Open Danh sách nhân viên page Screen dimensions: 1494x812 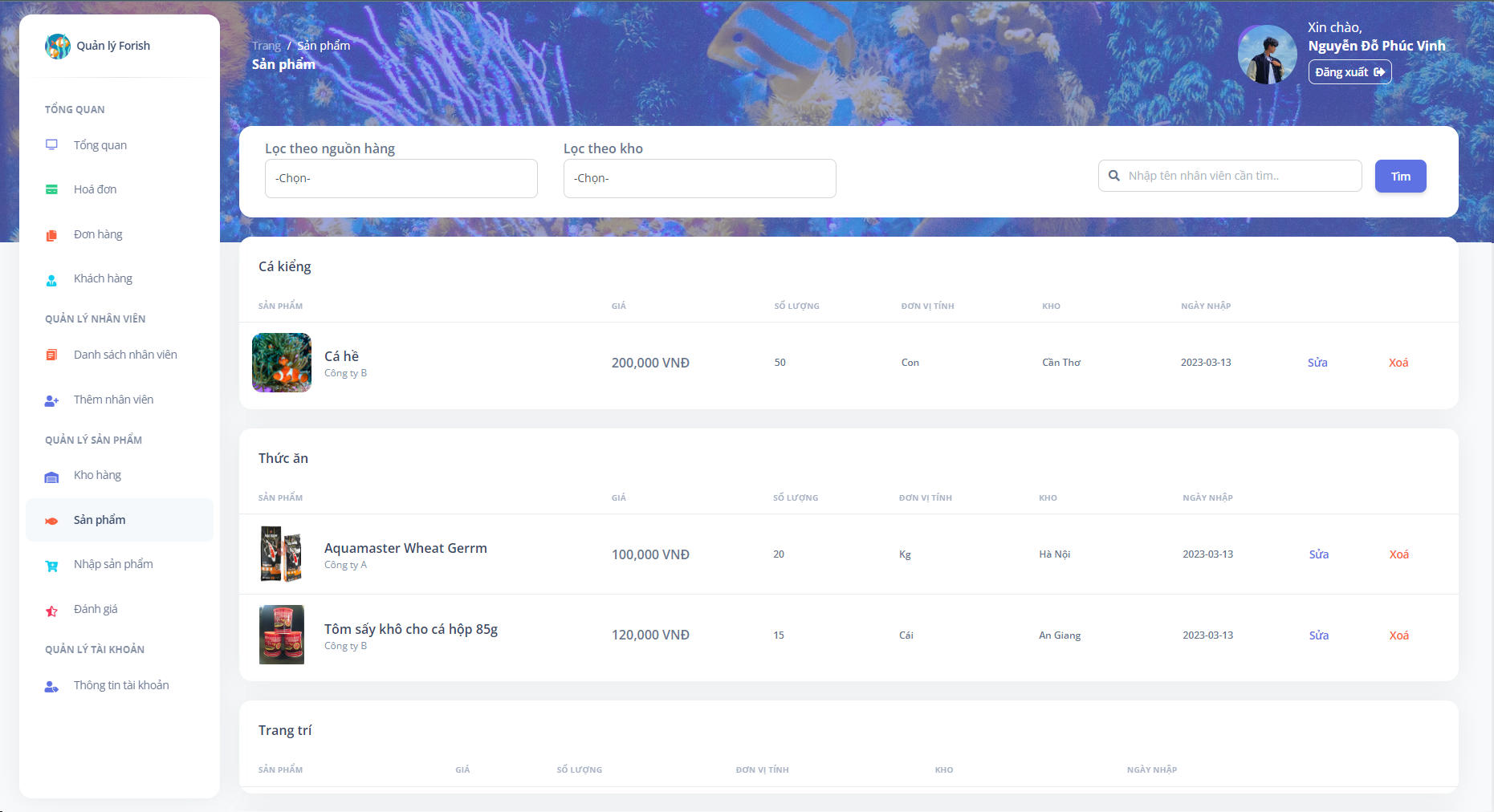tap(120, 355)
